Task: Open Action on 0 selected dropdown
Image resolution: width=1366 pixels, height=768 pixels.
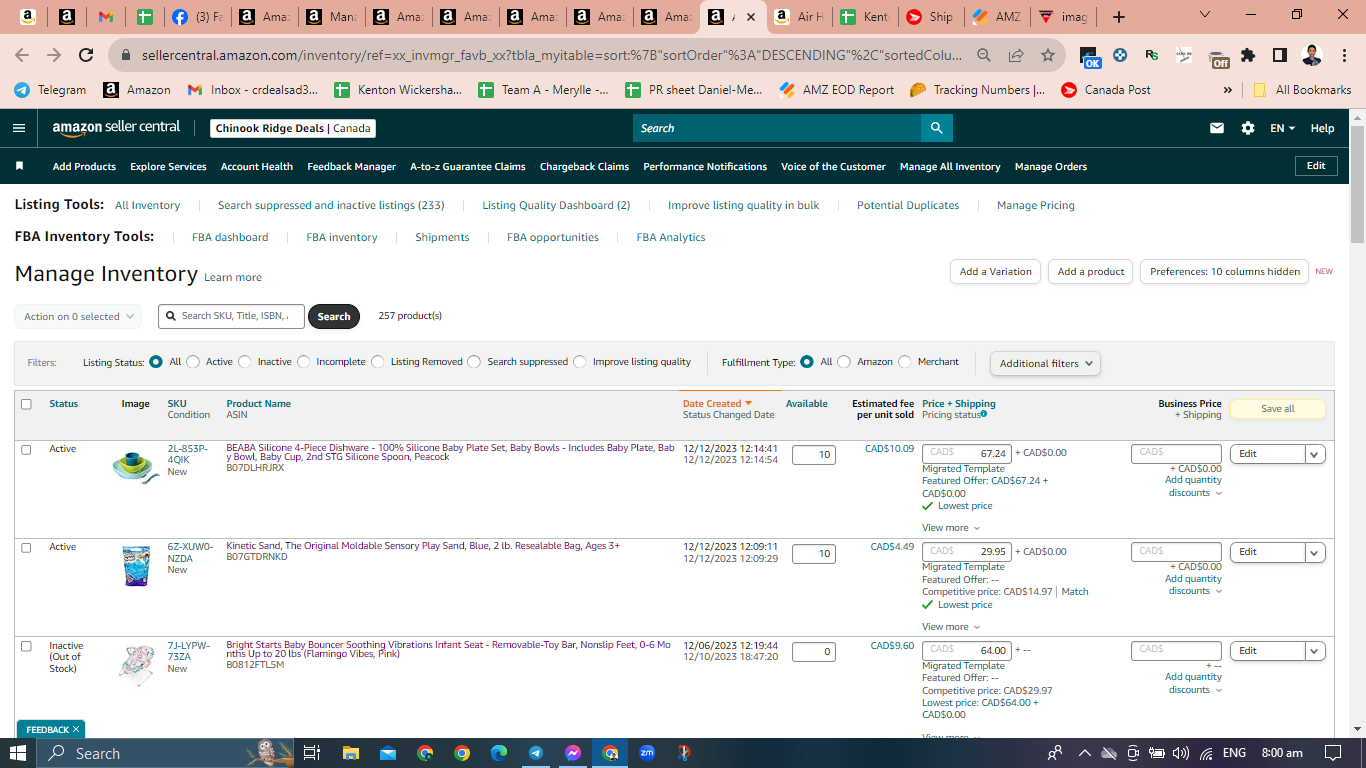Action: [78, 316]
